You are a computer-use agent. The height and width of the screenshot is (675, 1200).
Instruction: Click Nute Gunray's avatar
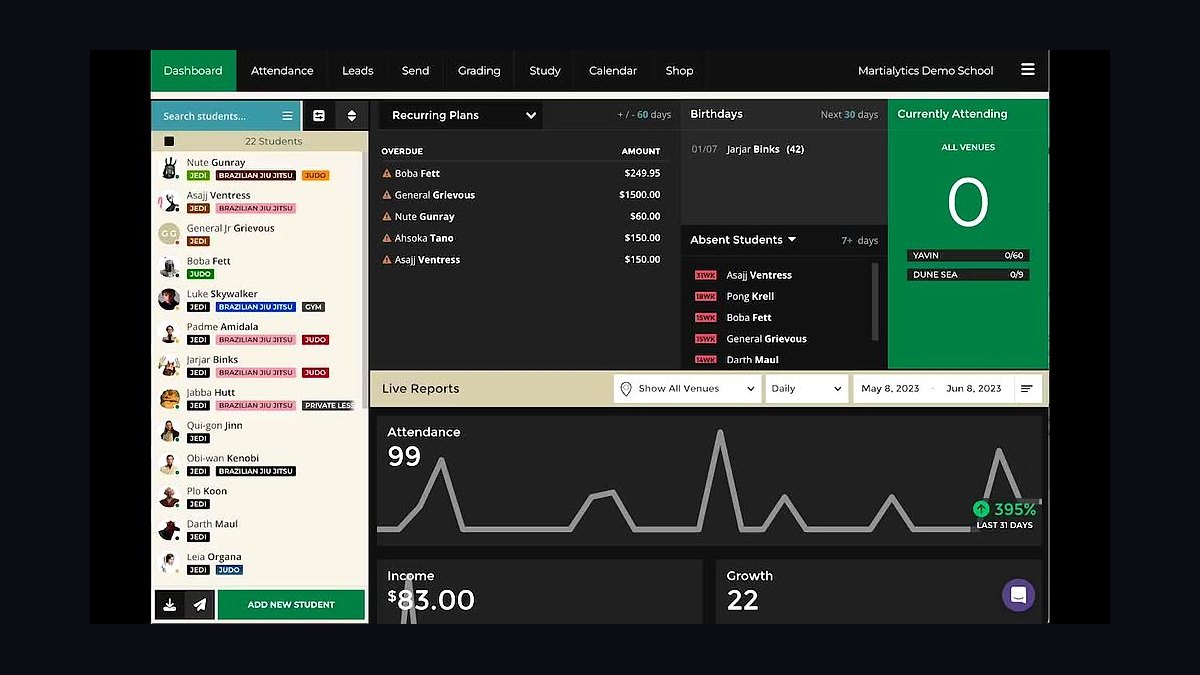[169, 168]
